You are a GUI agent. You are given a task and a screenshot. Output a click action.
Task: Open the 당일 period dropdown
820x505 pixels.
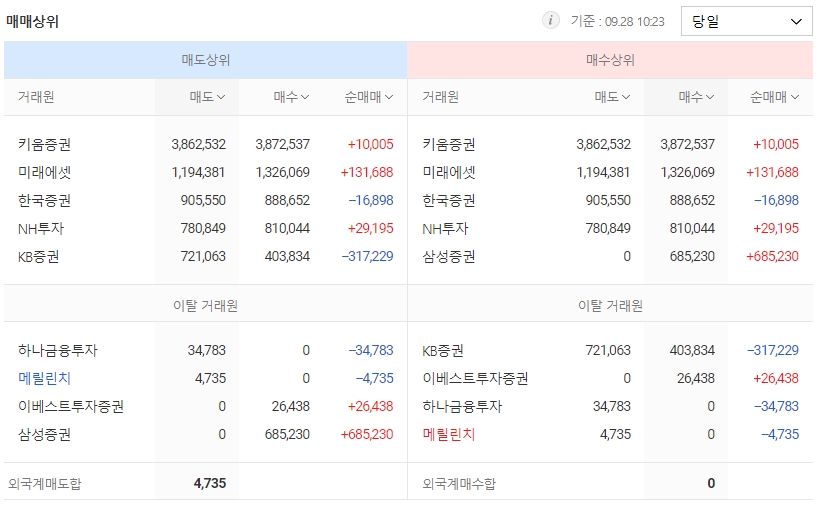(746, 21)
